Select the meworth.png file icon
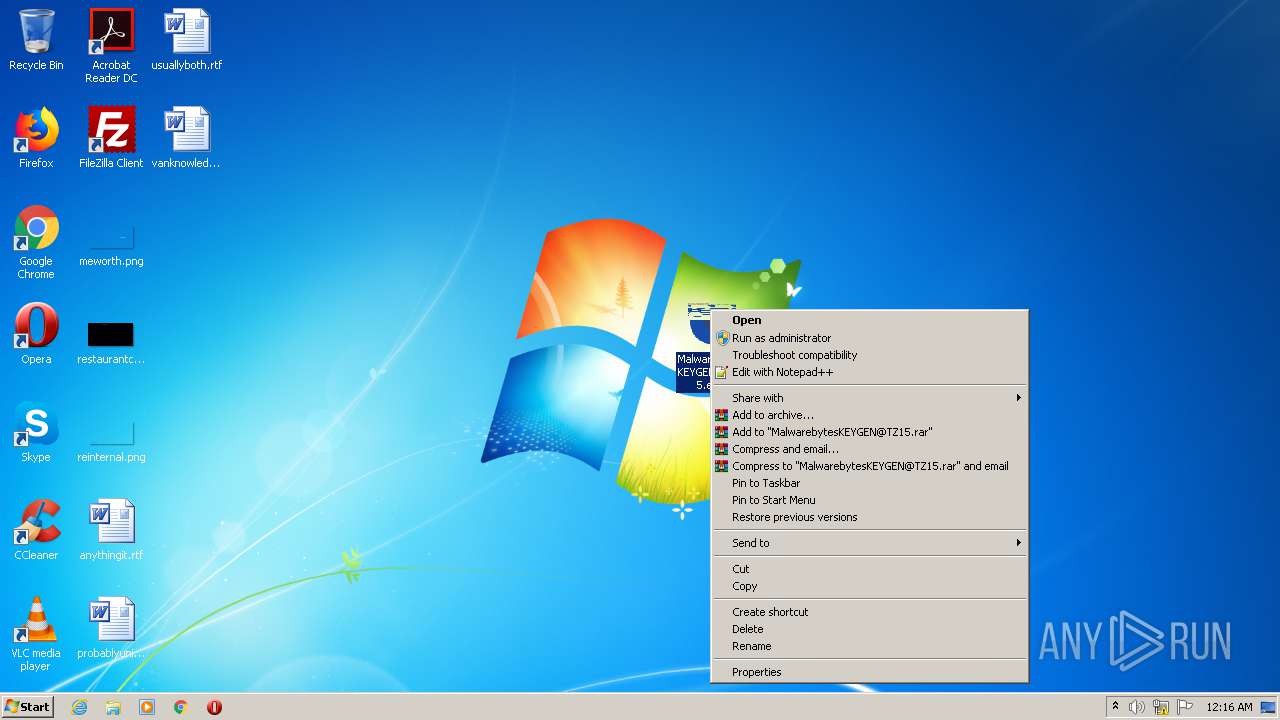 pos(111,246)
